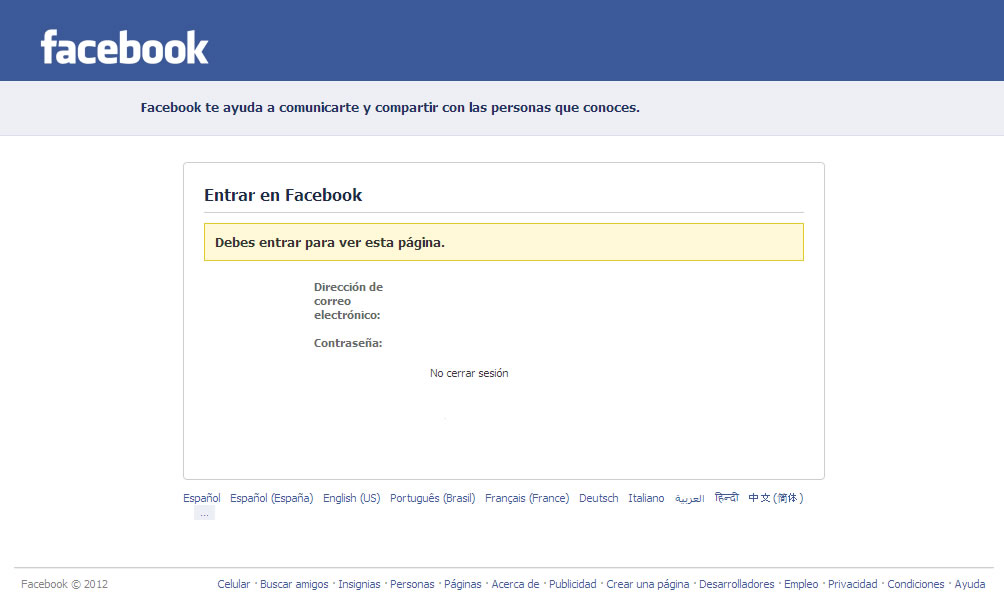Screen dimensions: 1004x598
Task: Select the Hindi language link
Action: coord(727,497)
